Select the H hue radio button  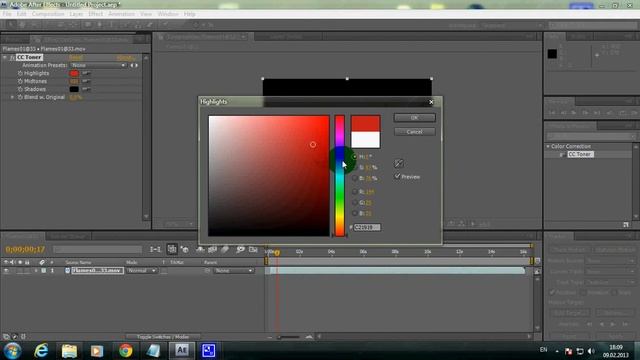click(x=354, y=156)
